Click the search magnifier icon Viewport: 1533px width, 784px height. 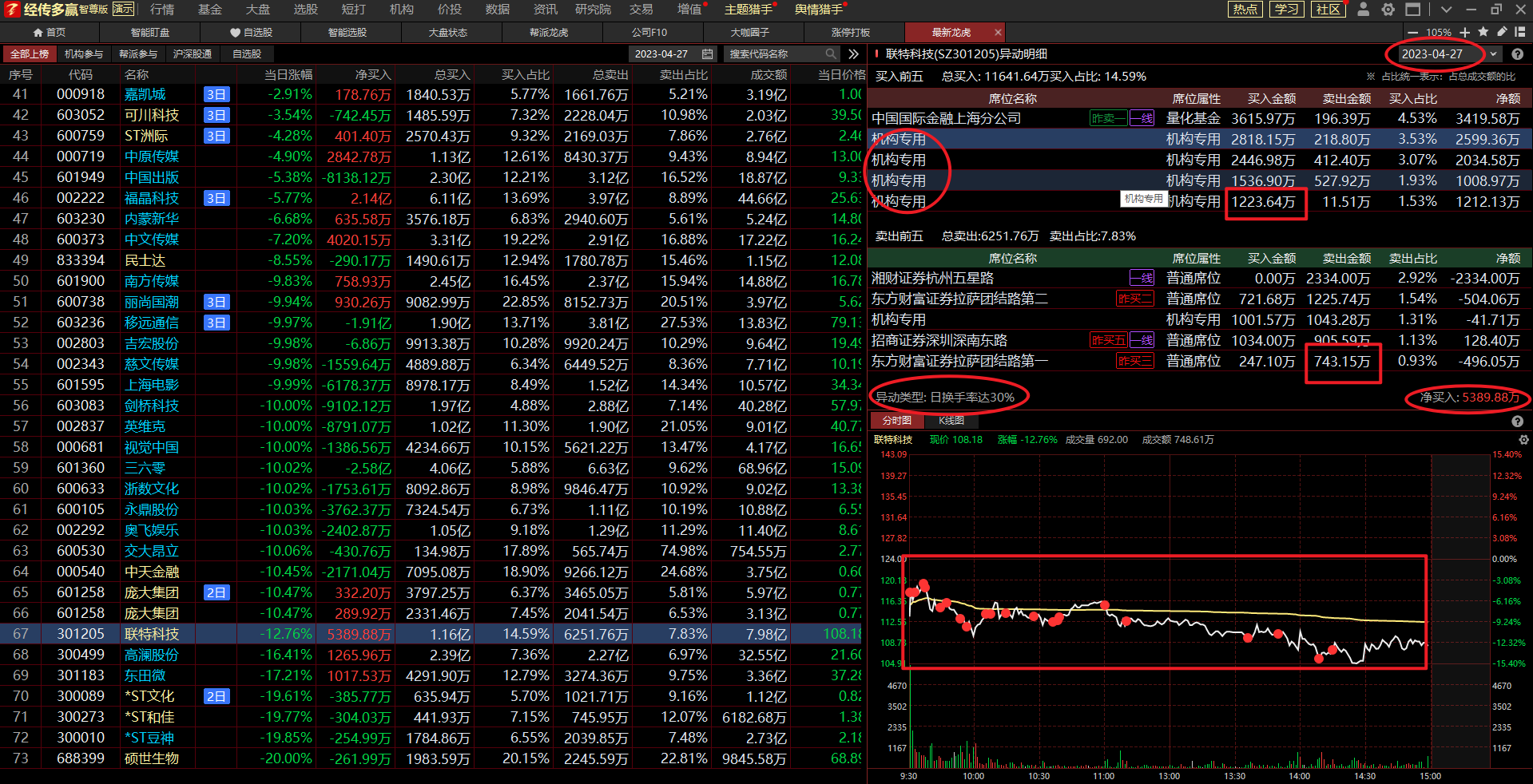(831, 54)
